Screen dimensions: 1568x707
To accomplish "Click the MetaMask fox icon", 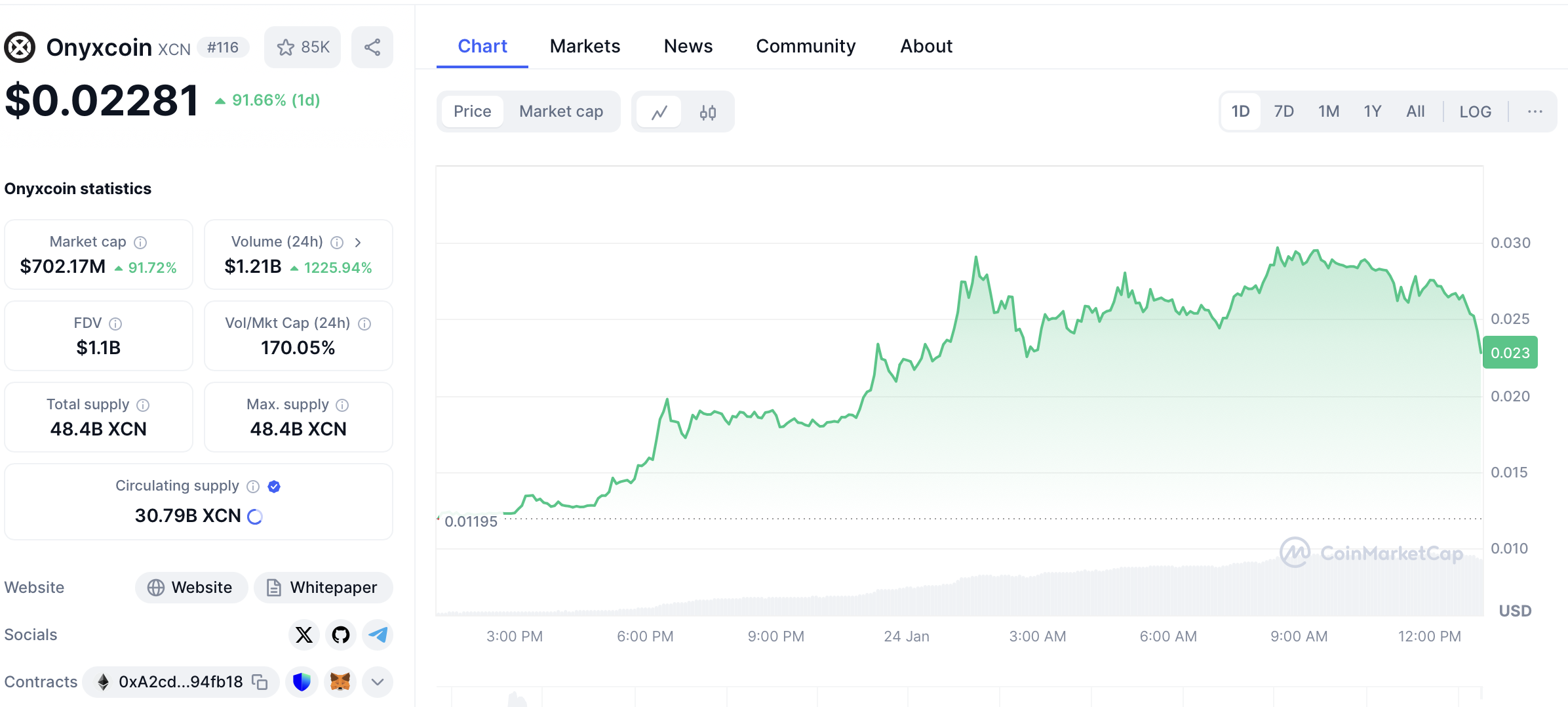I will (340, 682).
